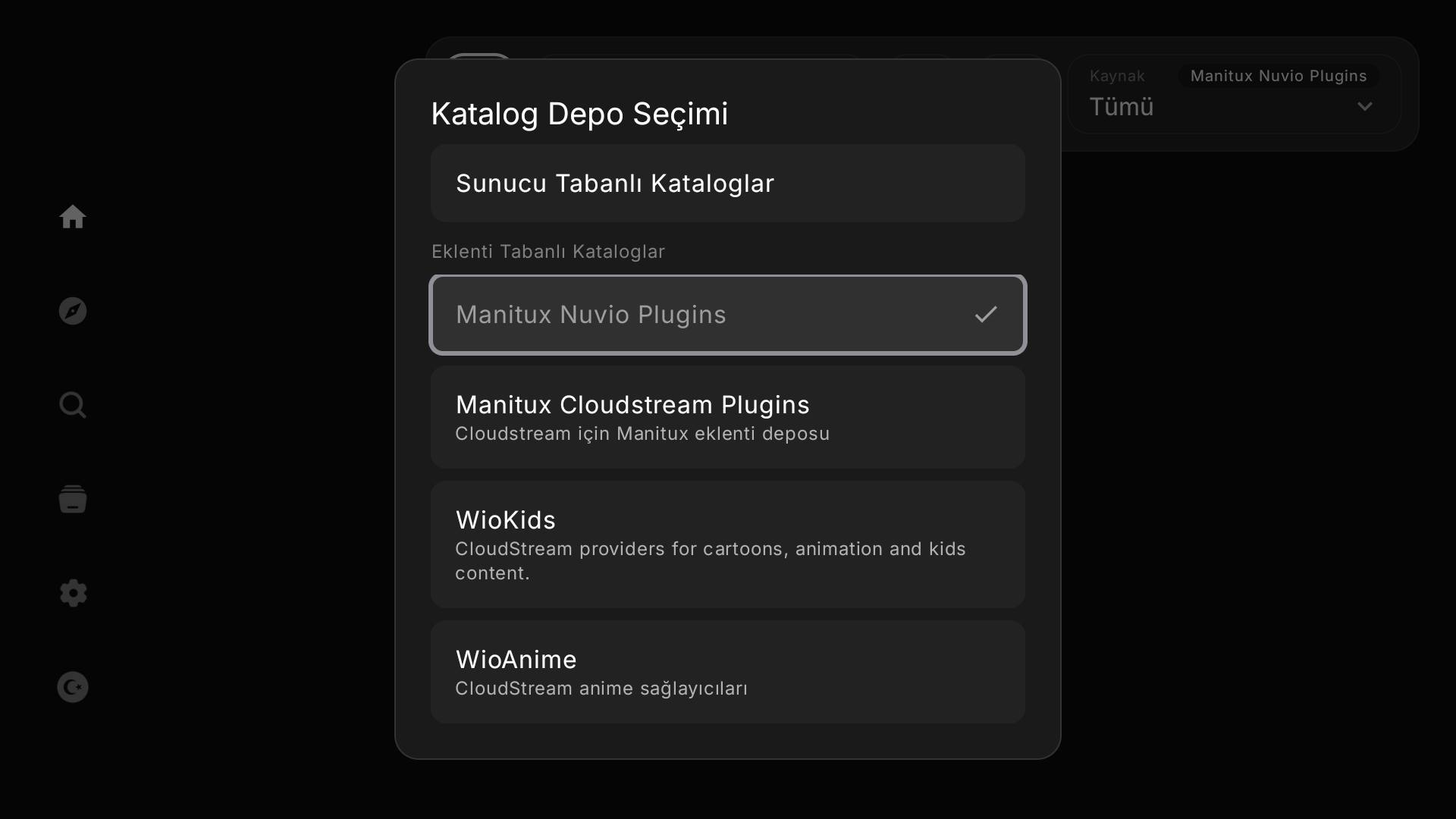Open the Home icon in sidebar
The height and width of the screenshot is (819, 1456).
coord(73,217)
